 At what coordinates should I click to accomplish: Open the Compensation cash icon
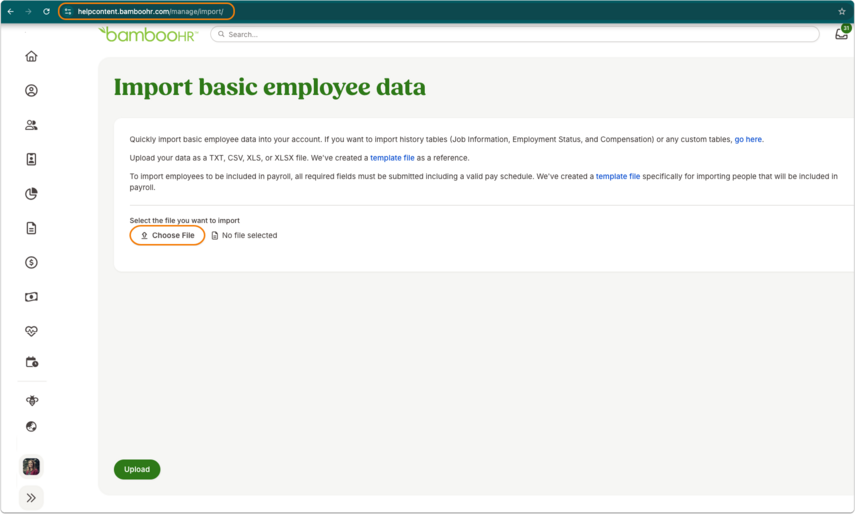[x=31, y=297]
